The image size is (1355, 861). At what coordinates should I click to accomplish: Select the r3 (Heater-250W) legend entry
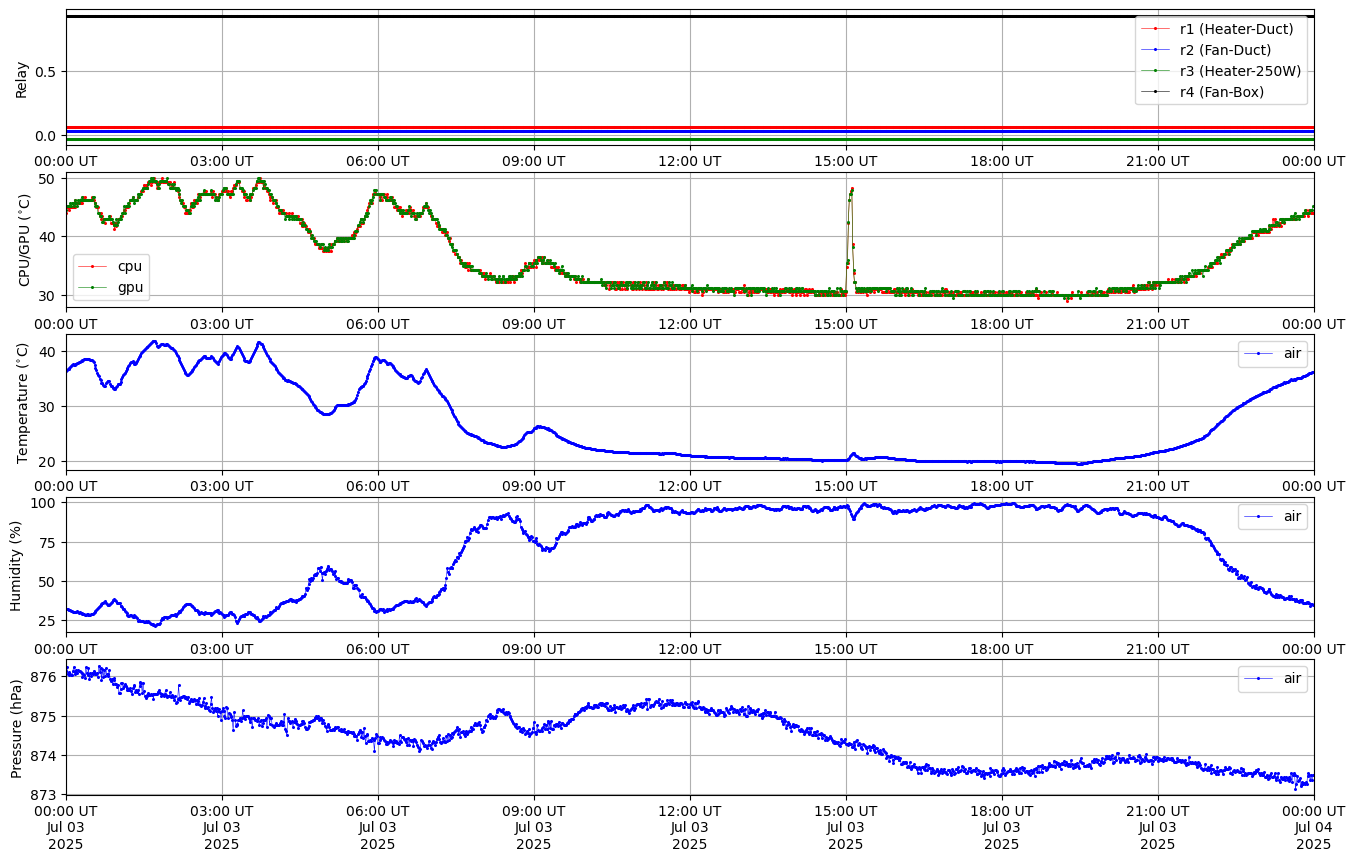coord(1223,71)
